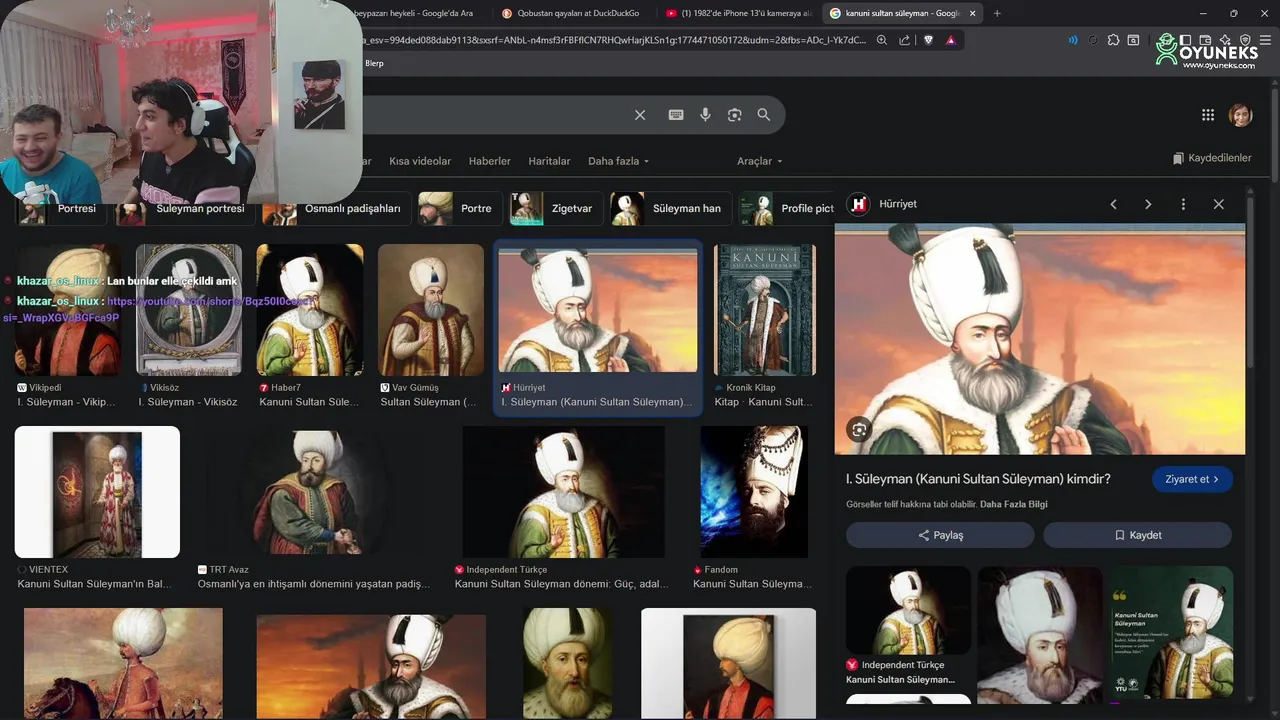Expand the Daha fazla dropdown

(618, 161)
